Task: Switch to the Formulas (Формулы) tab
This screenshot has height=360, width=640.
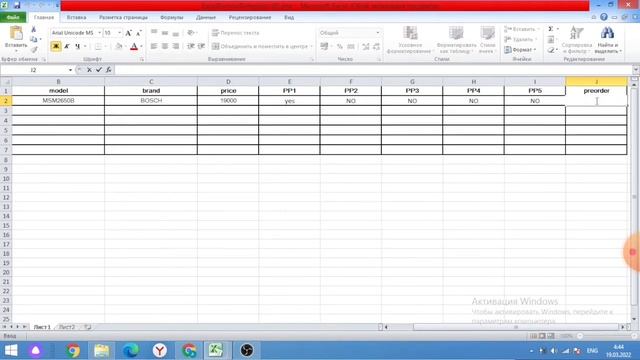Action: pos(171,18)
